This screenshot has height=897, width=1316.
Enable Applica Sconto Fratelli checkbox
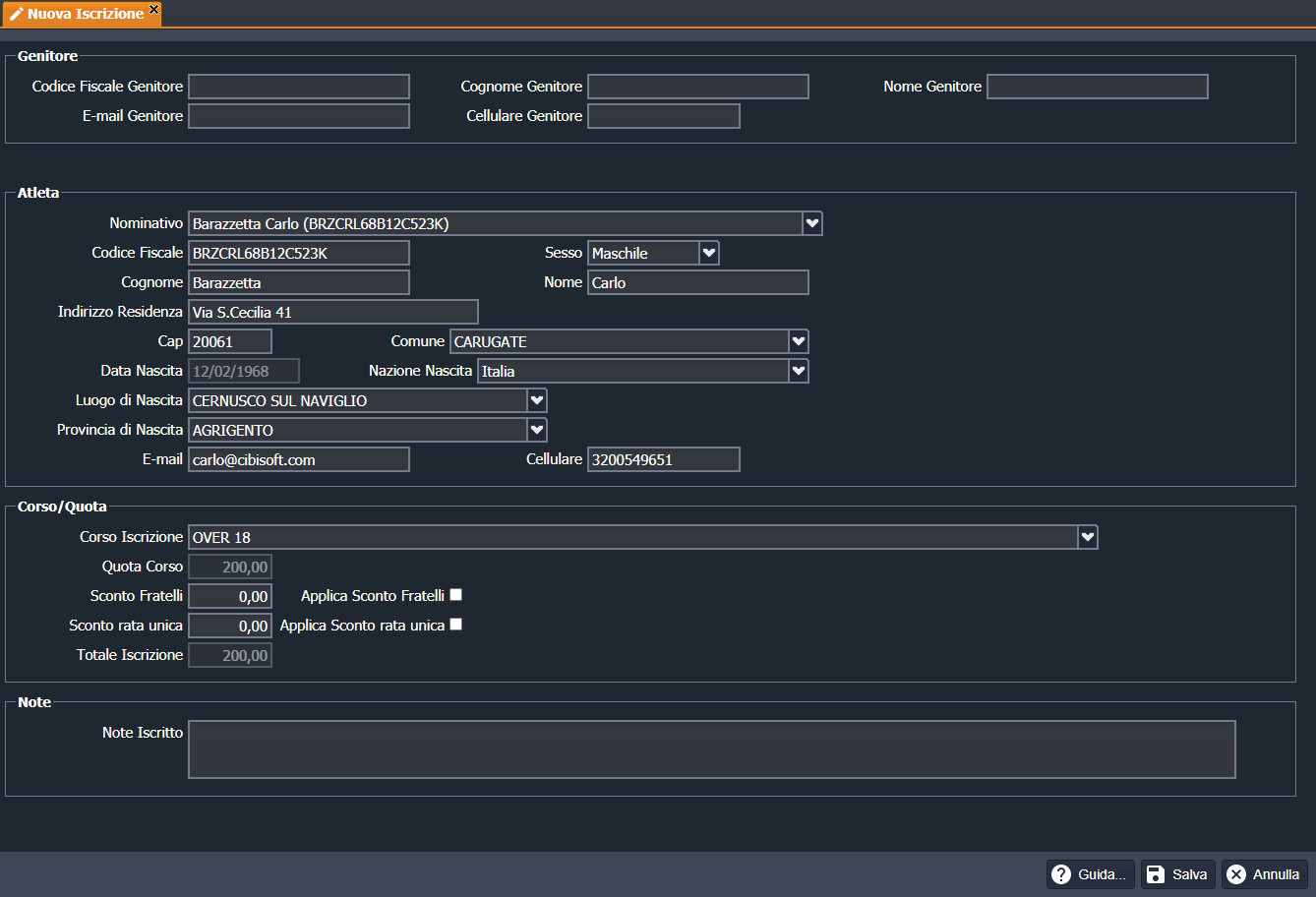point(455,595)
